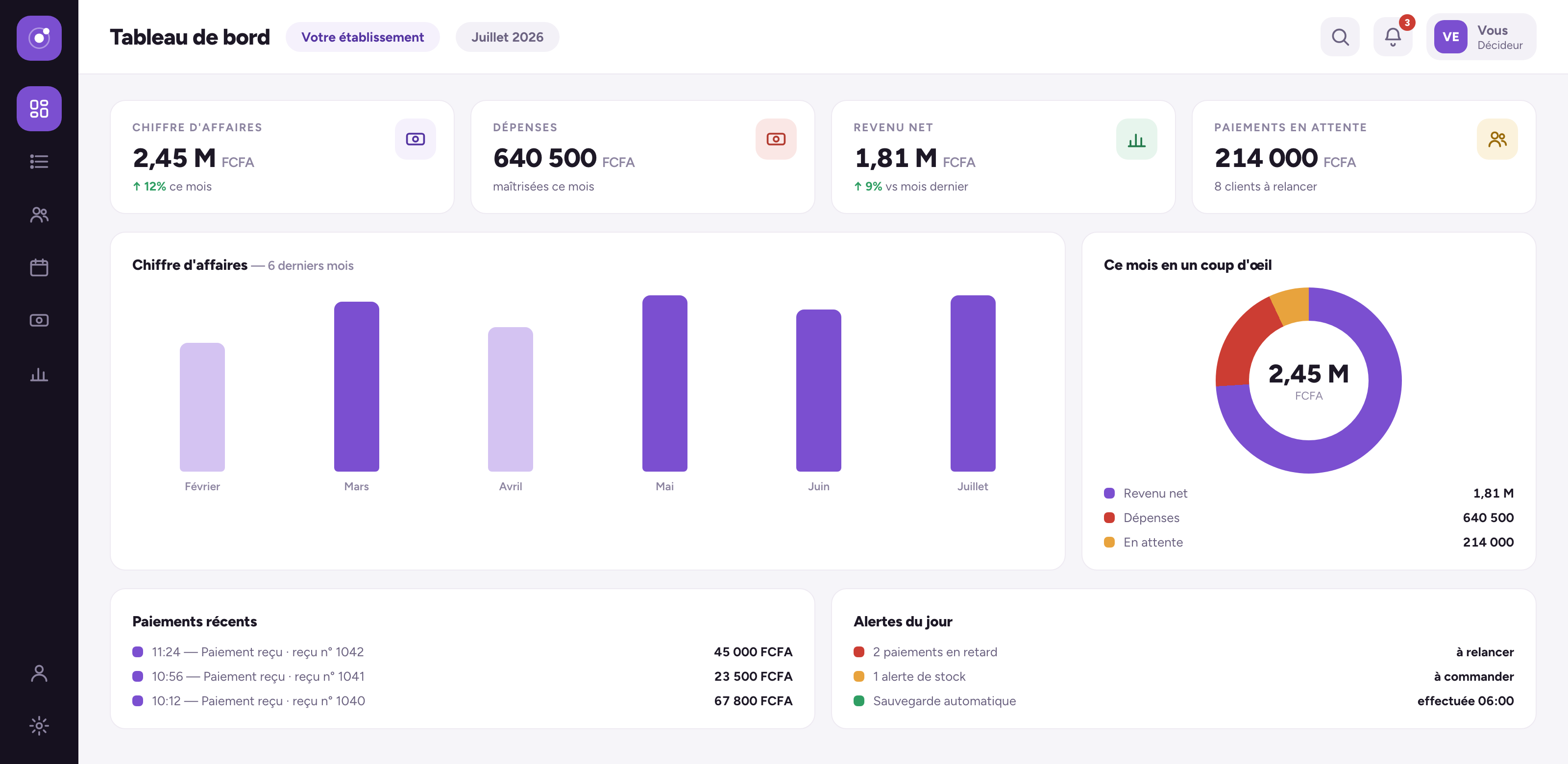Viewport: 1568px width, 764px height.
Task: Click the VE avatar badge
Action: [x=1450, y=37]
